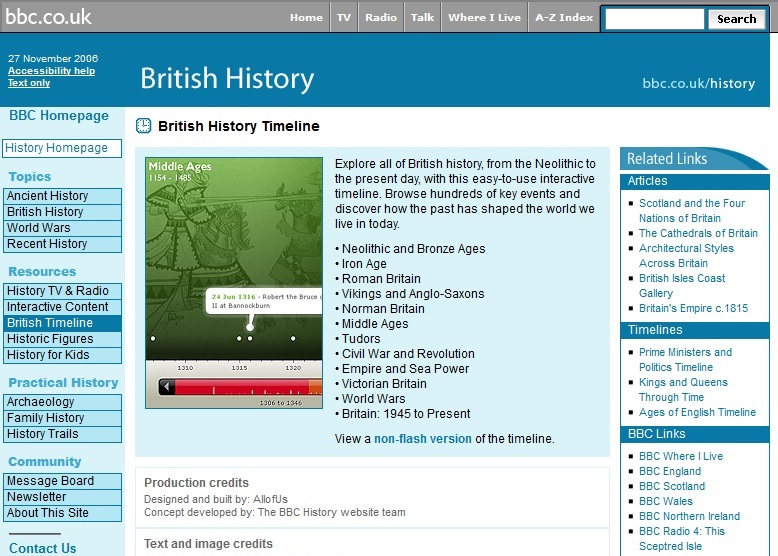Screen dimensions: 778x556
Task: Open BBC England link
Action: (670, 471)
